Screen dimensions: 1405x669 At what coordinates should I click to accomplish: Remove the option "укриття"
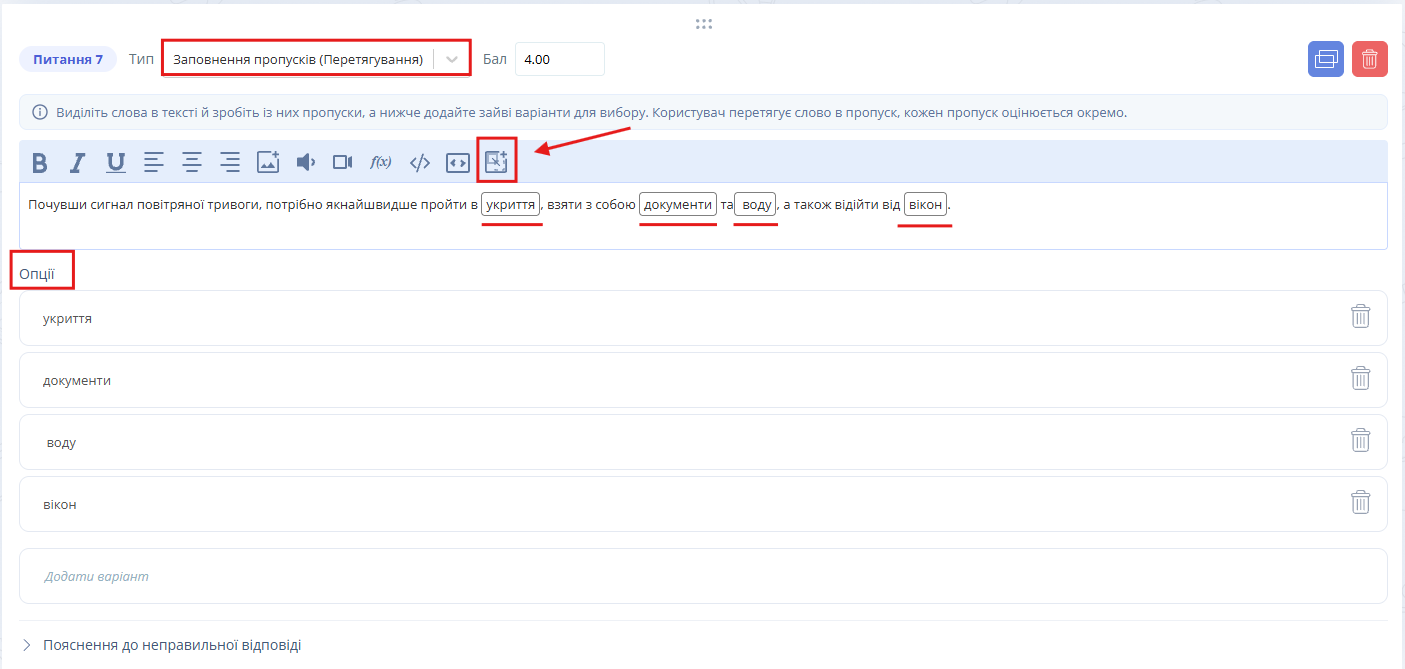[x=1361, y=317]
